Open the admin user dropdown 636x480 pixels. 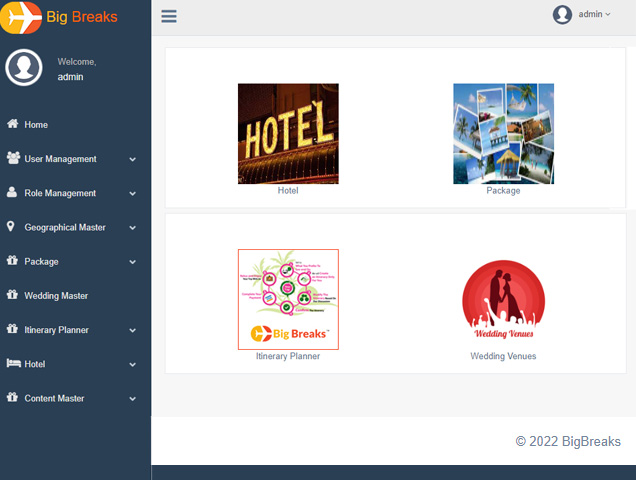(594, 14)
